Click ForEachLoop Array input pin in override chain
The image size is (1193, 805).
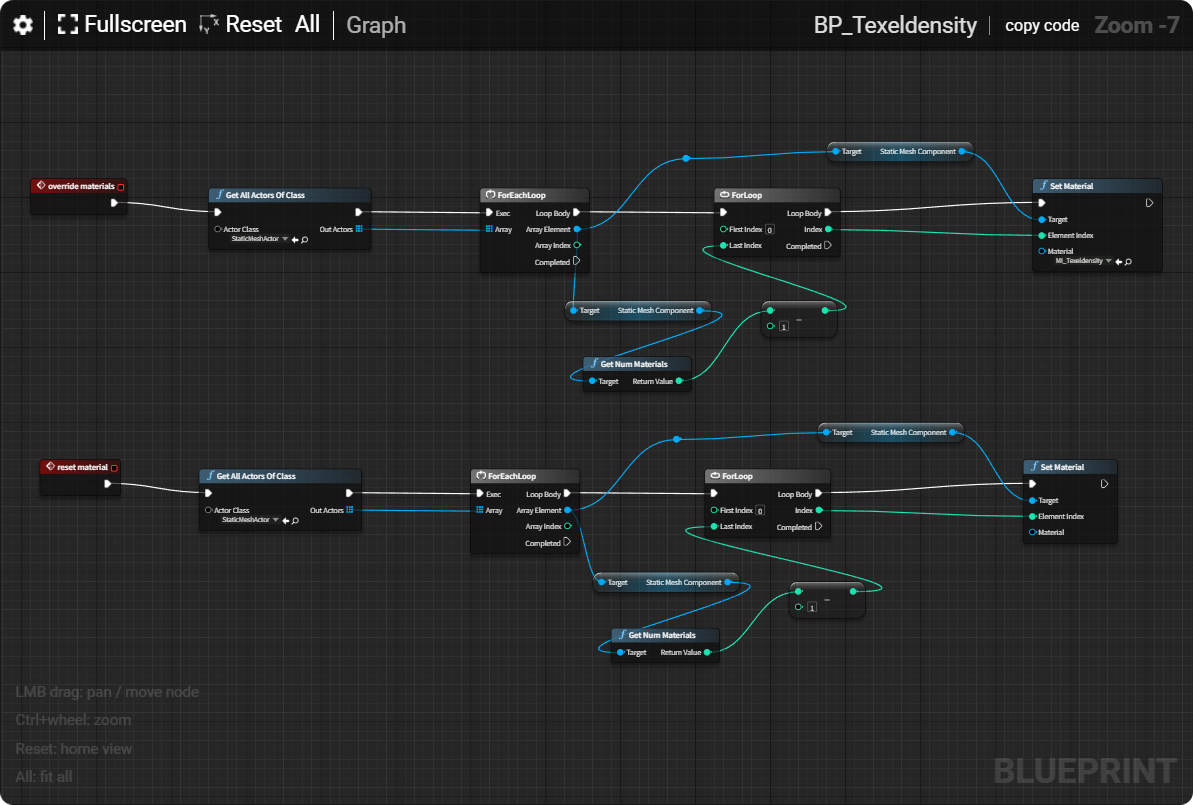pyautogui.click(x=488, y=229)
